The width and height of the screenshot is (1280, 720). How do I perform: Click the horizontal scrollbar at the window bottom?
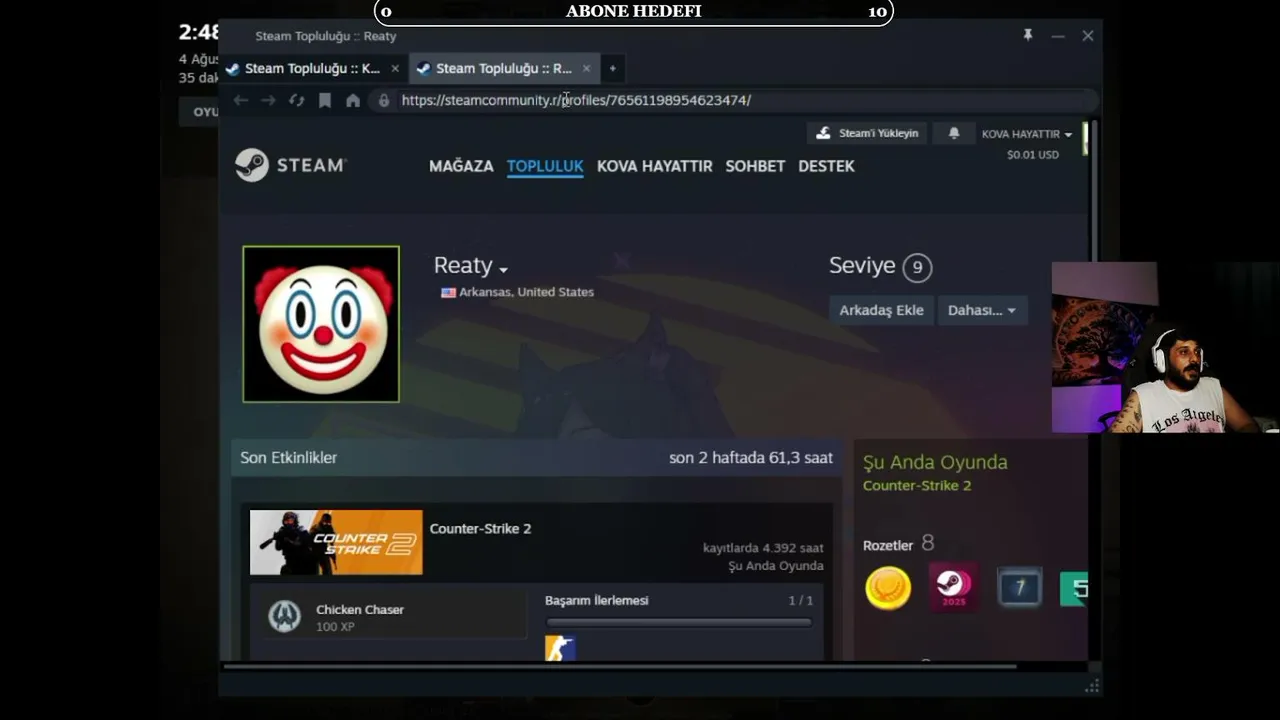pos(620,666)
